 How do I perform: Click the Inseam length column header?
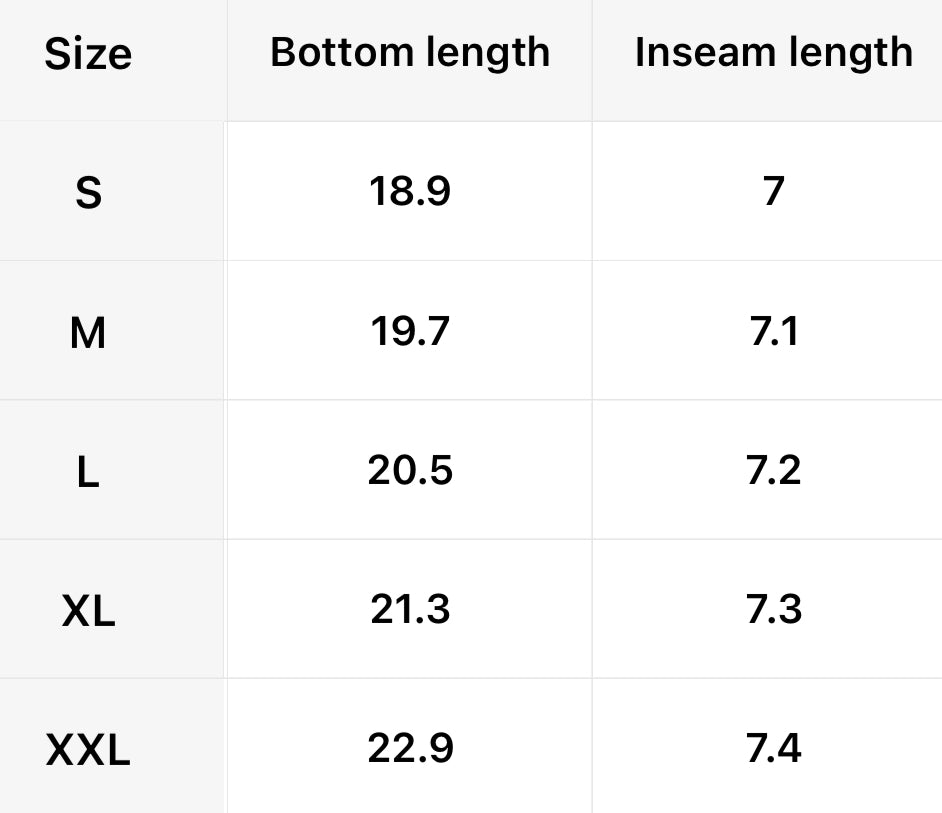point(773,52)
